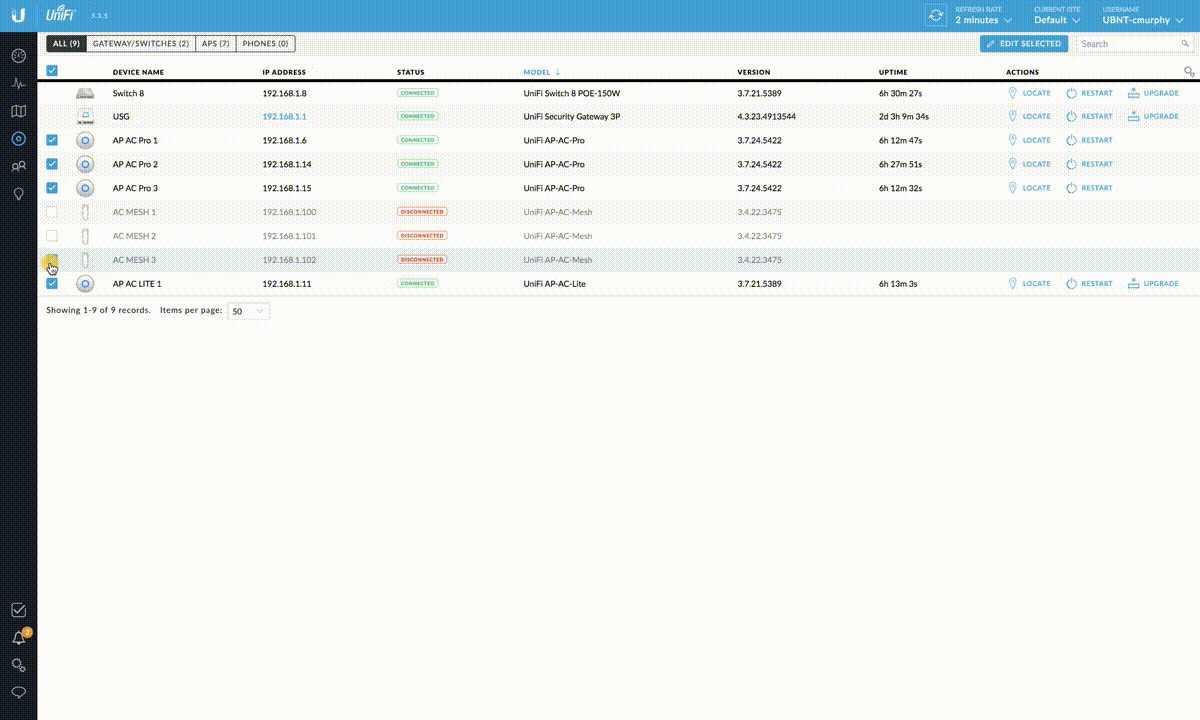Viewport: 1200px width, 720px height.
Task: Switch to the APS (7) tab
Action: [216, 44]
